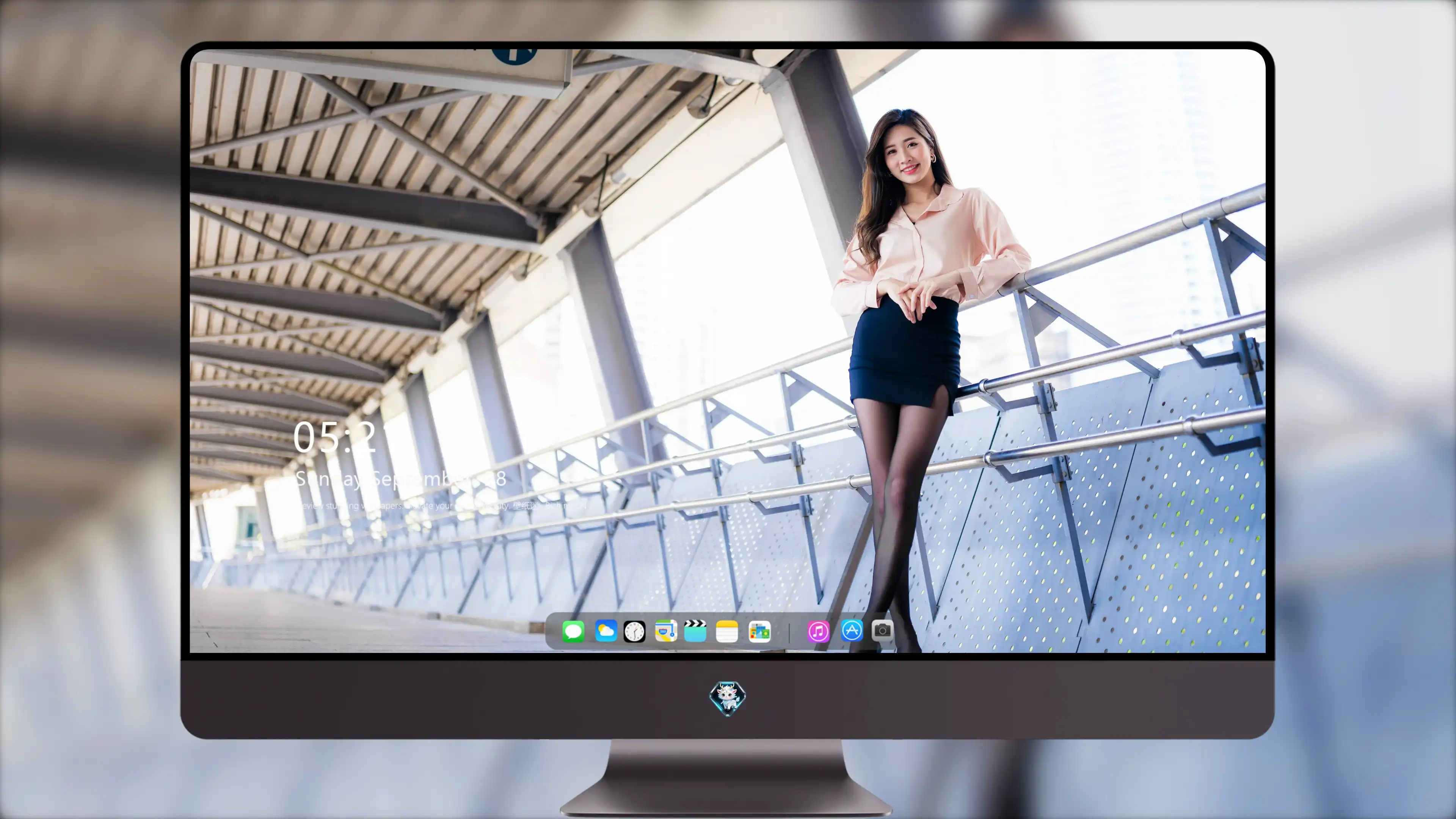Open the Maps app icon
Screen dimensions: 1456x819
click(x=666, y=631)
